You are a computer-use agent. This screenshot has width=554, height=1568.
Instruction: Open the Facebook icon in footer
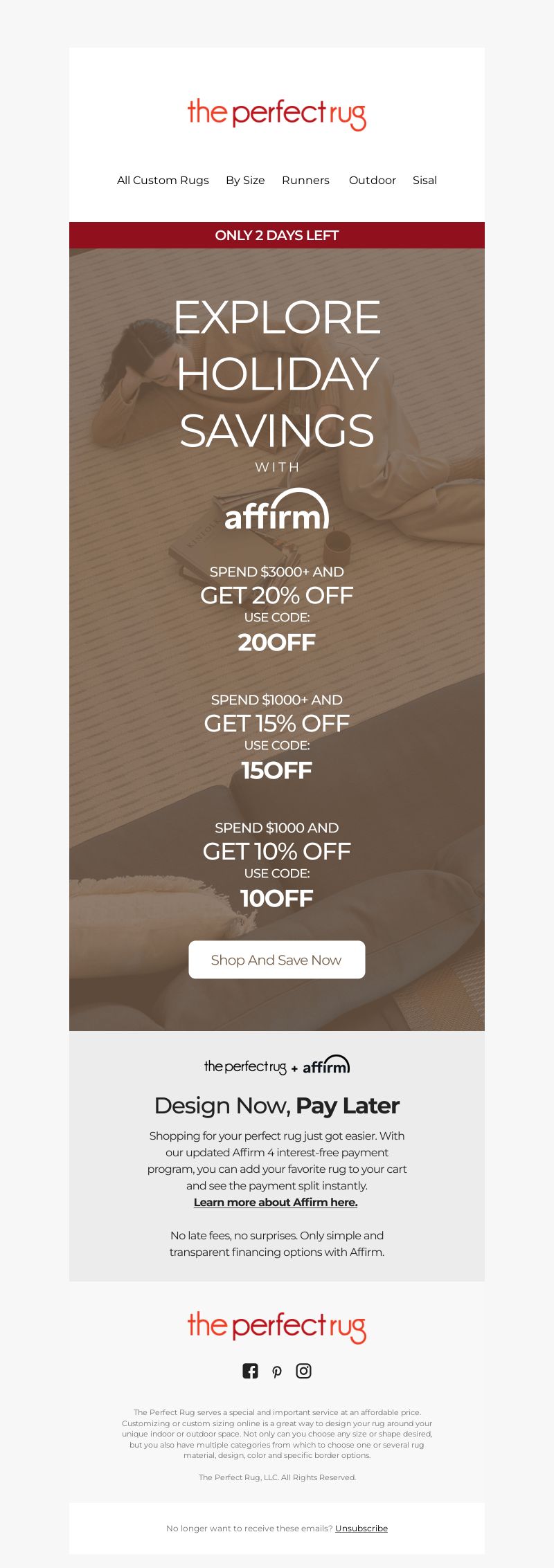[250, 1371]
